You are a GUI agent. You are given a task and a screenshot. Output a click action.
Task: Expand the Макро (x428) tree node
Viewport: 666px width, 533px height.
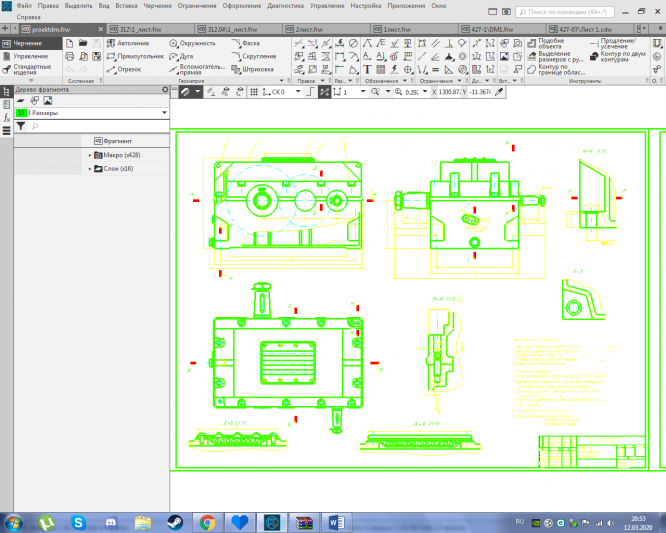[x=90, y=155]
